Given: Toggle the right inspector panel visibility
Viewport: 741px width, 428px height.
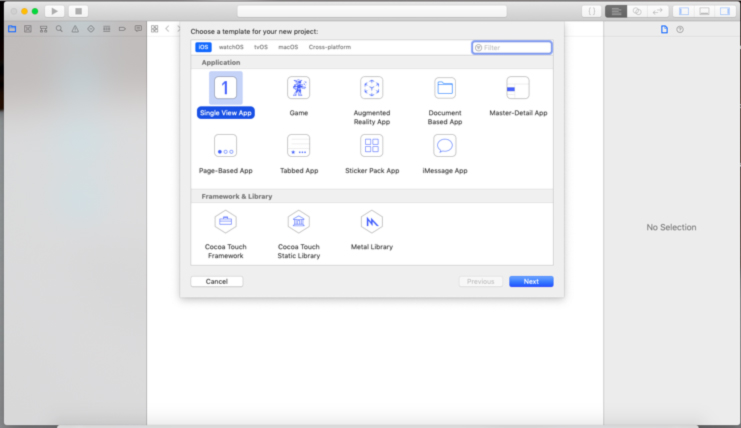Looking at the screenshot, I should [725, 11].
